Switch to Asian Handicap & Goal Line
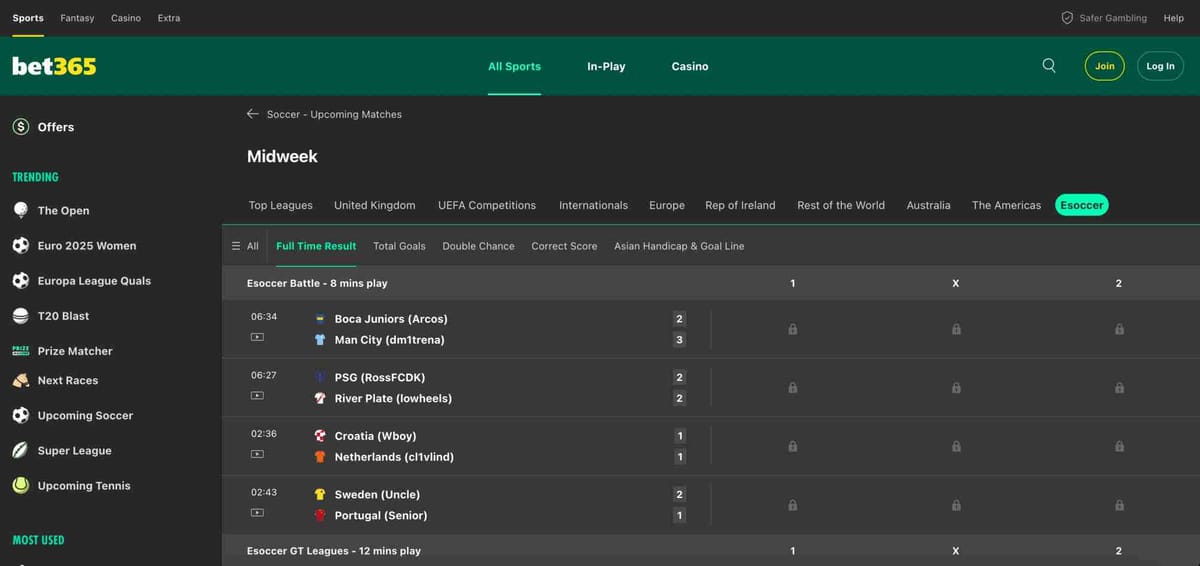The height and width of the screenshot is (566, 1200). (679, 246)
